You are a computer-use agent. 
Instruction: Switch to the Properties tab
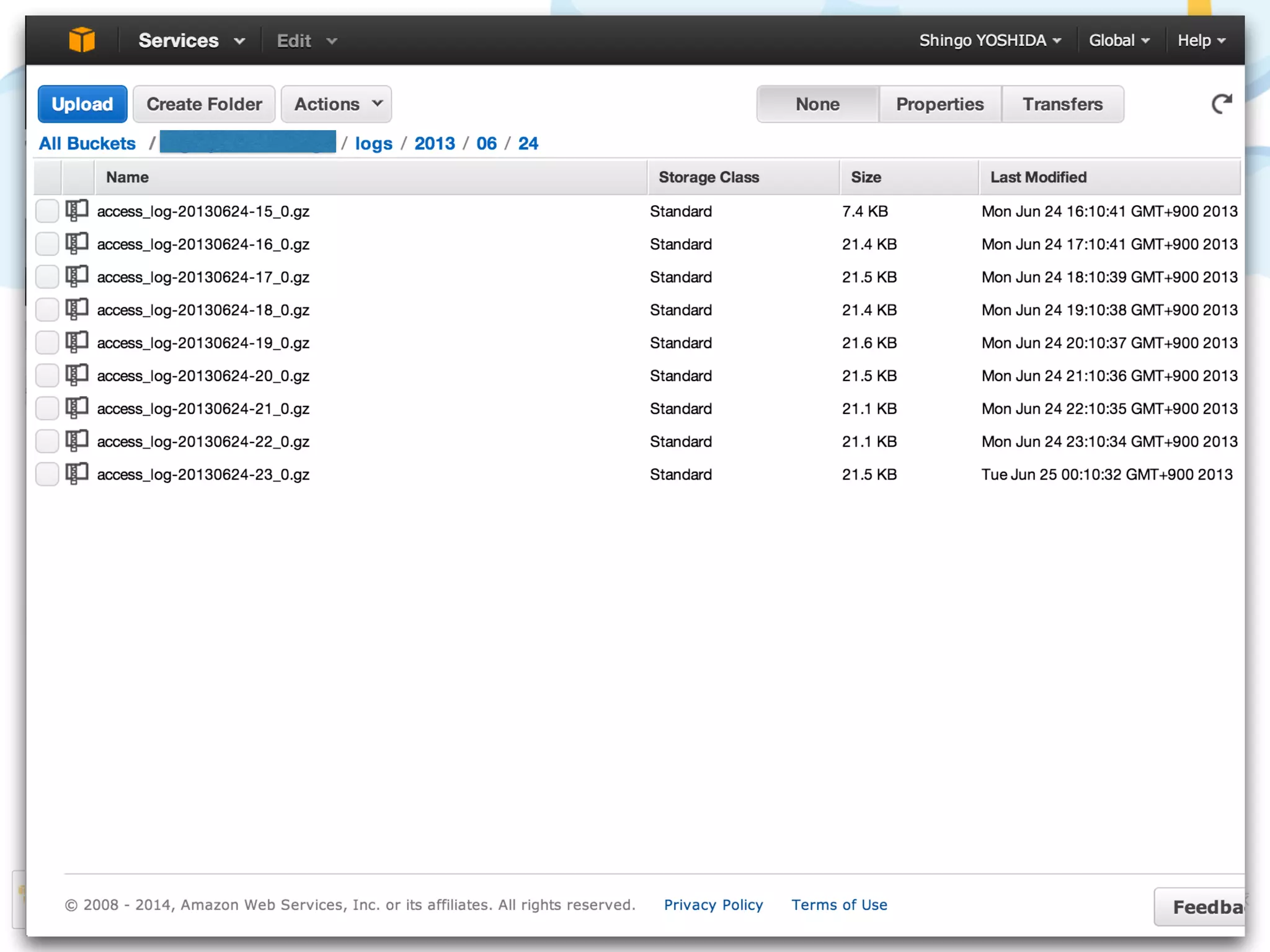point(939,104)
